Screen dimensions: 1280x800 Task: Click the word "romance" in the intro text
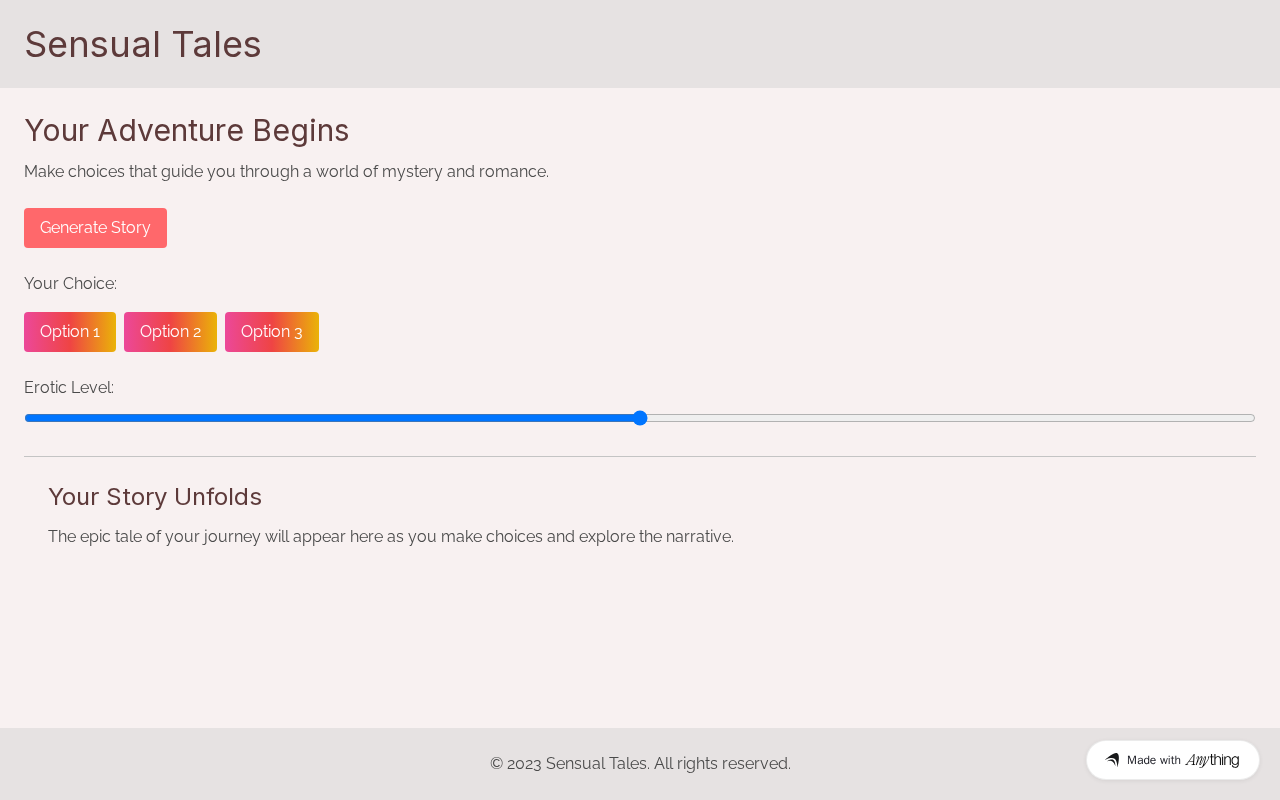(511, 172)
